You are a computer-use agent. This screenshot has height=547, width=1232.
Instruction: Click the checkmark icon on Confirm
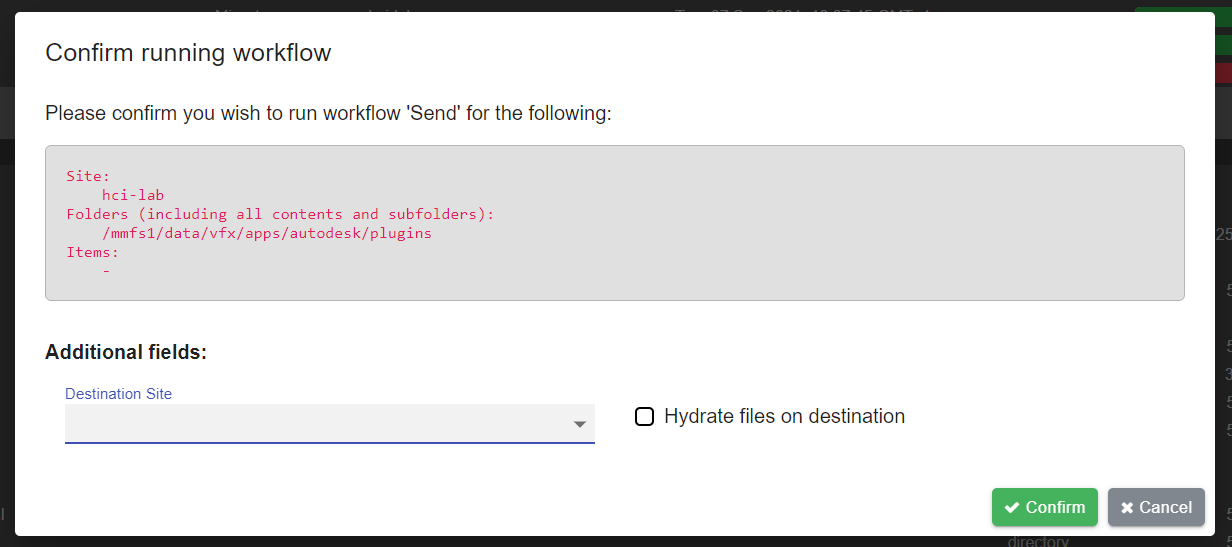tap(1012, 507)
